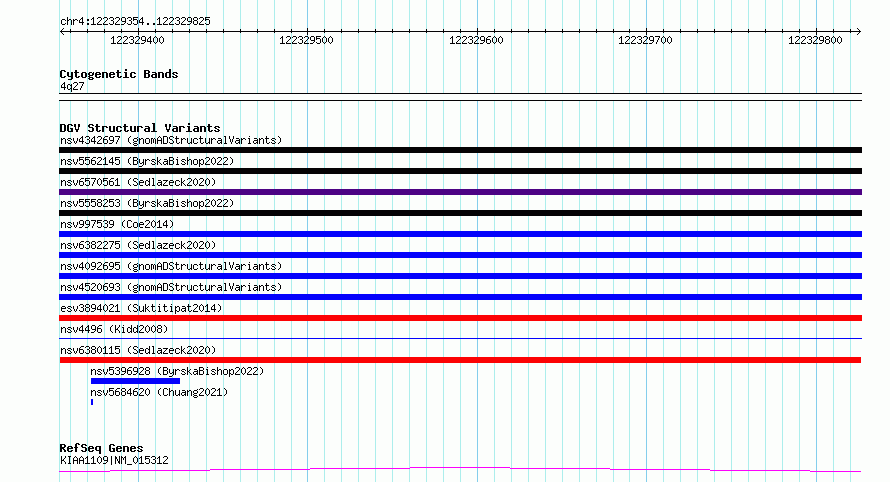Click the blue bar for nsv4092695
The image size is (890, 482).
(x=460, y=276)
